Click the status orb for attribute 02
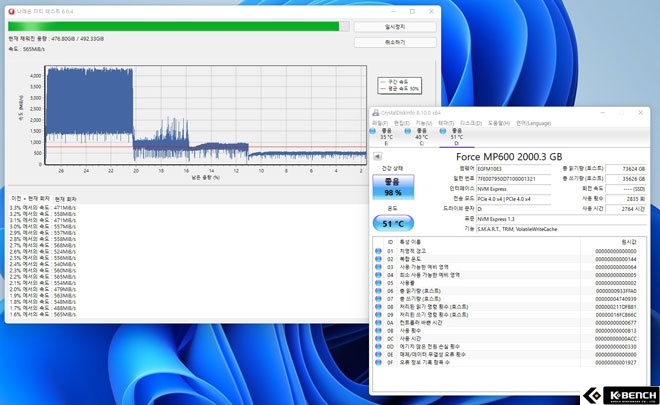The height and width of the screenshot is (405, 660). point(378,259)
